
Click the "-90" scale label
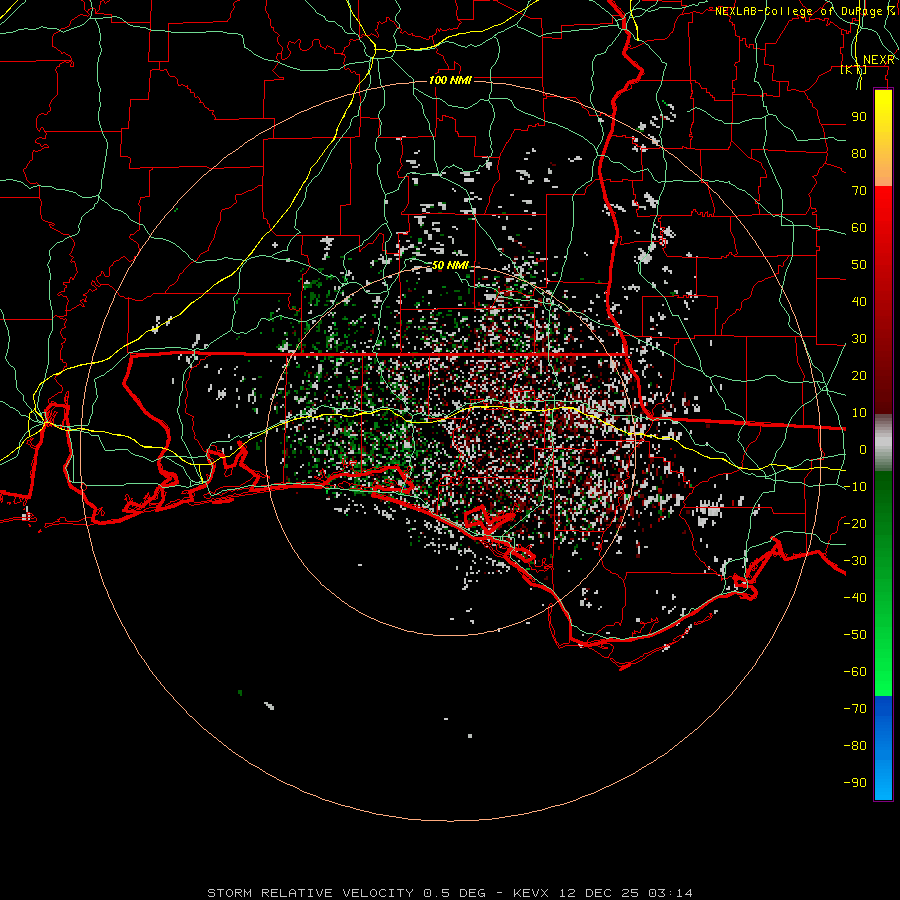(855, 783)
